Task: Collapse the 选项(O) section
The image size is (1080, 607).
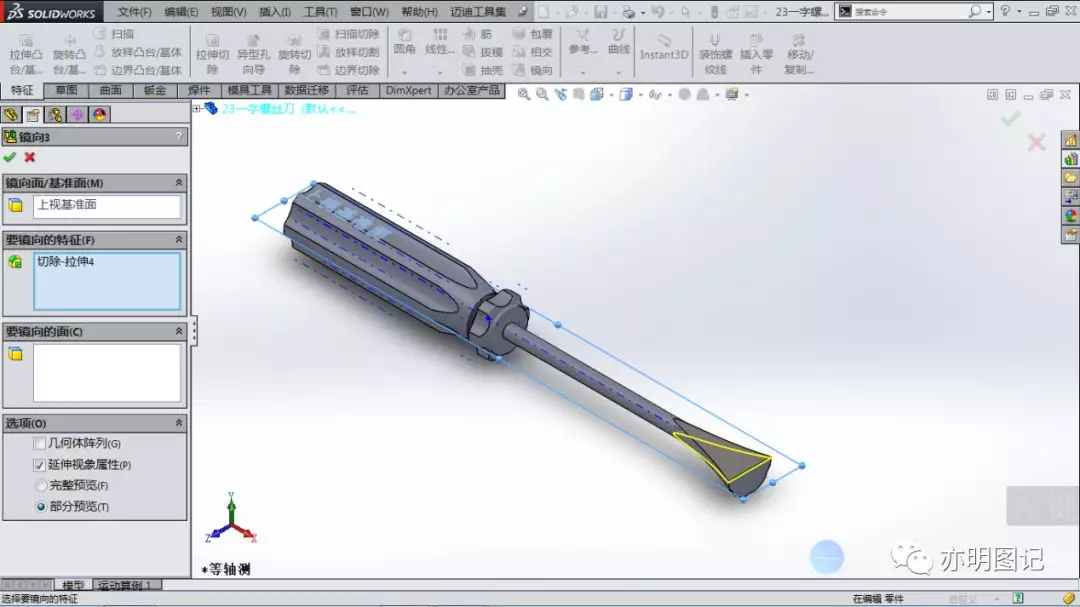Action: [x=178, y=423]
